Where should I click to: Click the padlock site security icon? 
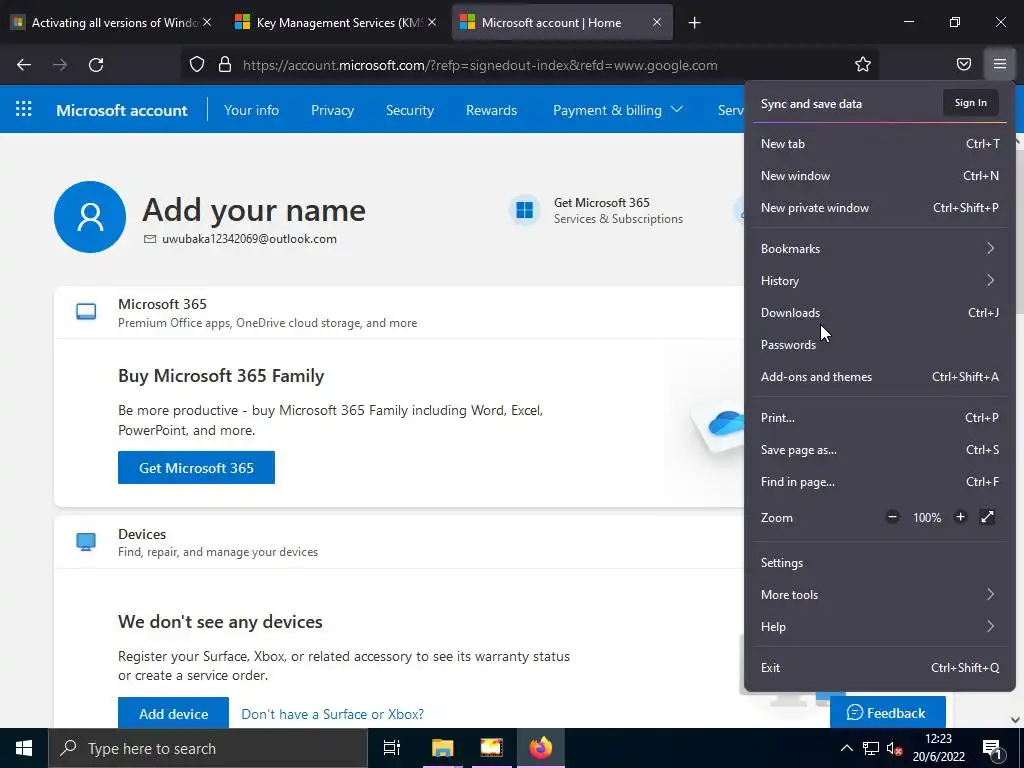pyautogui.click(x=225, y=65)
